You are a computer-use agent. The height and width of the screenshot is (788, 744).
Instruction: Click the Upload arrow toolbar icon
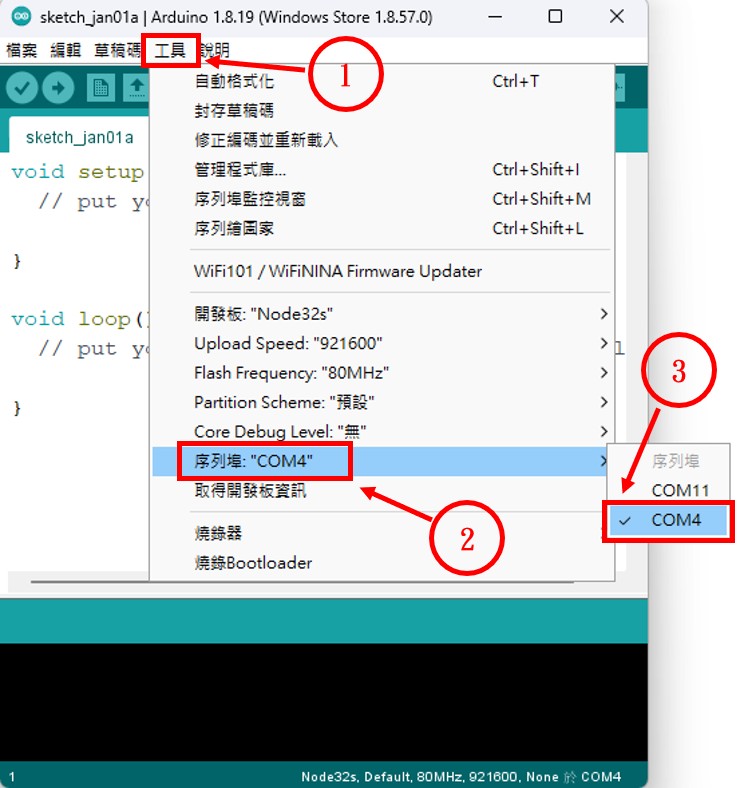pos(58,88)
